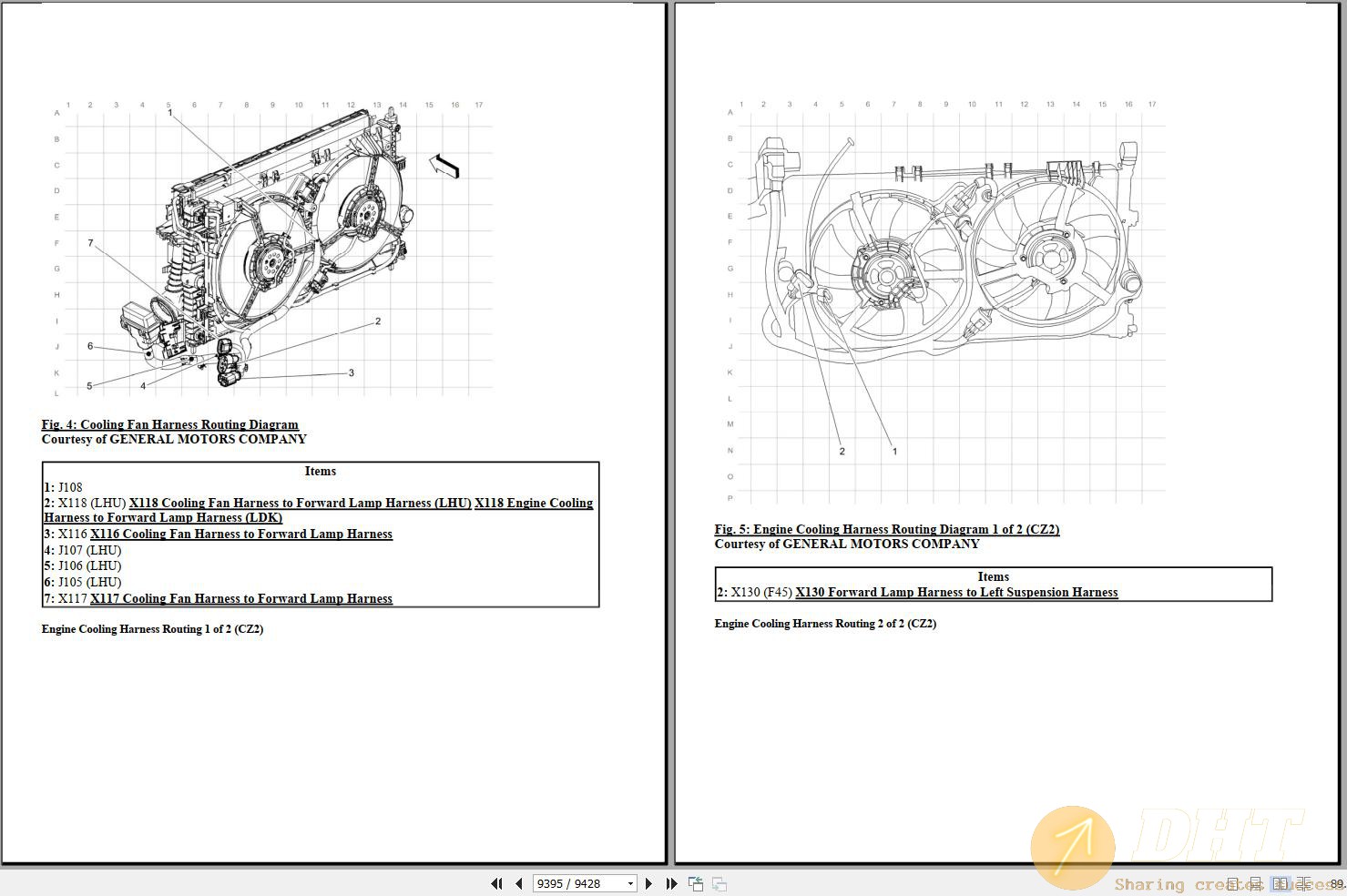Click the 'Items' header in the left table

[321, 472]
